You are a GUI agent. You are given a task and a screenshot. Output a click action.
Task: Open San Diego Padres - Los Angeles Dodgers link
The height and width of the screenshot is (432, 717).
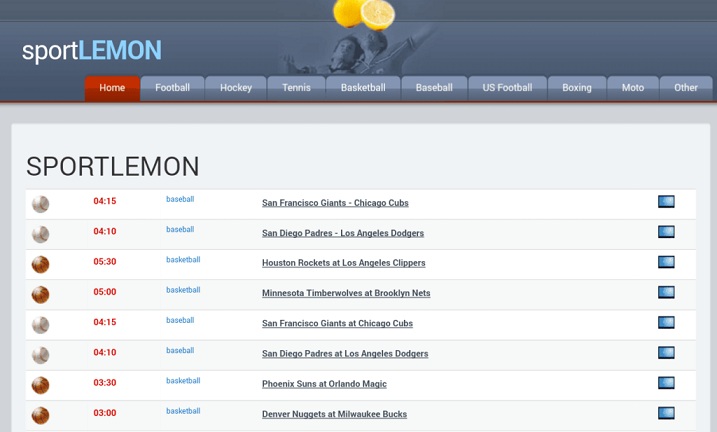point(343,233)
